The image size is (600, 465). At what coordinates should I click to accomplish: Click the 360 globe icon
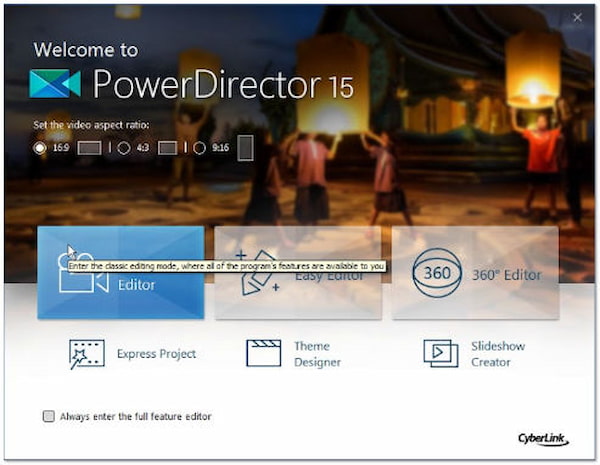(437, 273)
